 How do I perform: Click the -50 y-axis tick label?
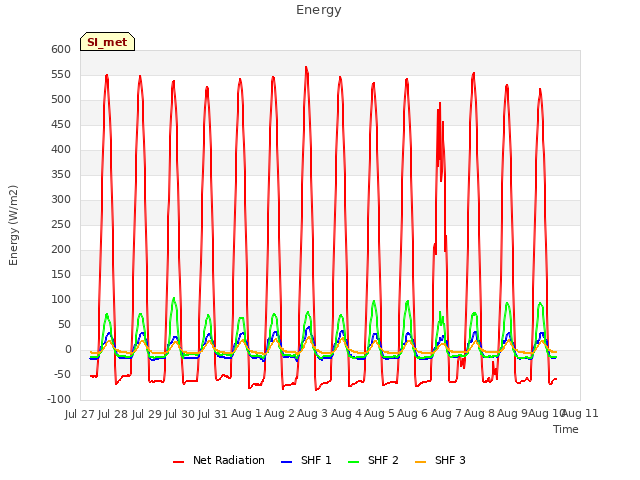[62, 375]
